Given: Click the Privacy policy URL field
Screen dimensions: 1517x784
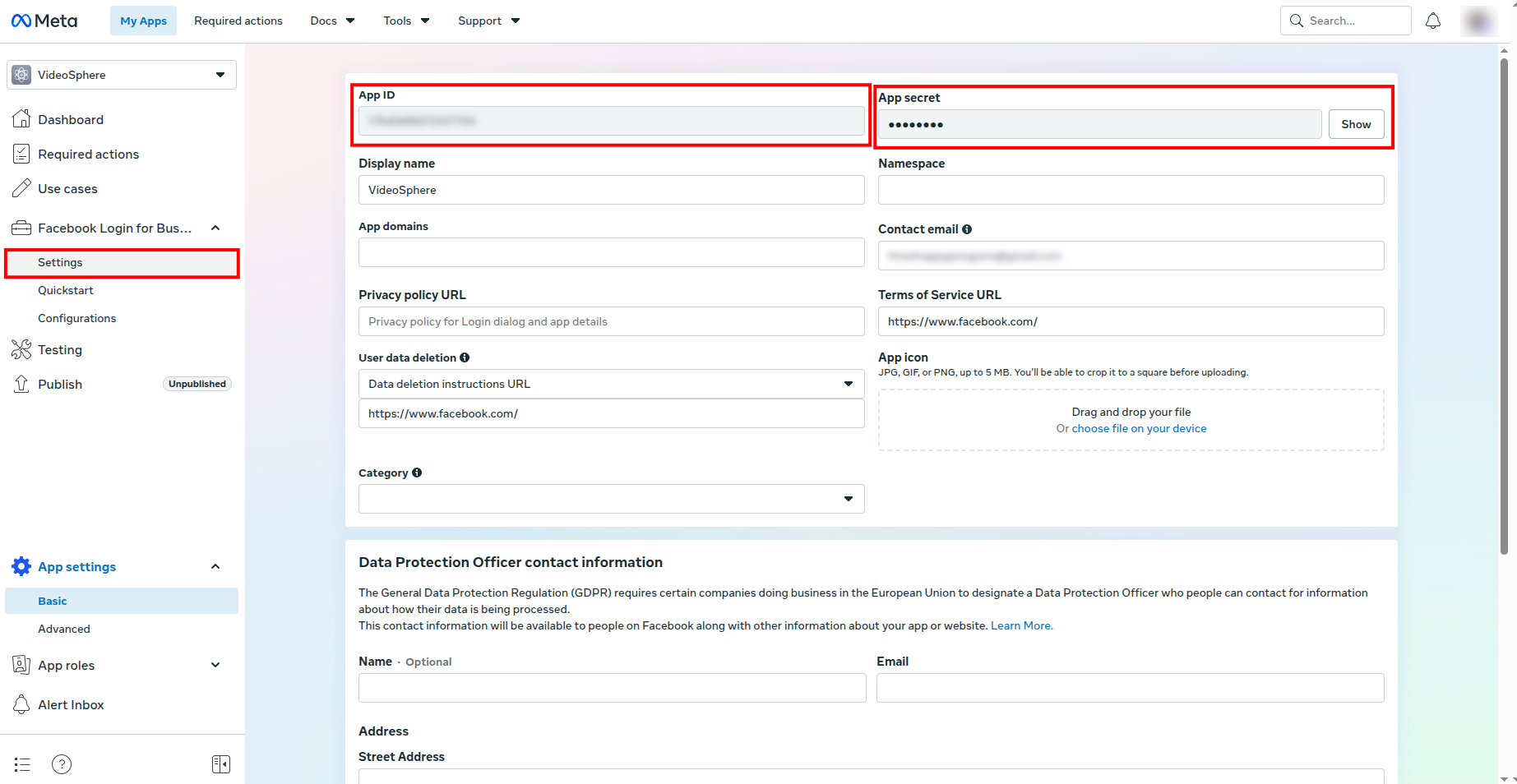Looking at the screenshot, I should 611,321.
